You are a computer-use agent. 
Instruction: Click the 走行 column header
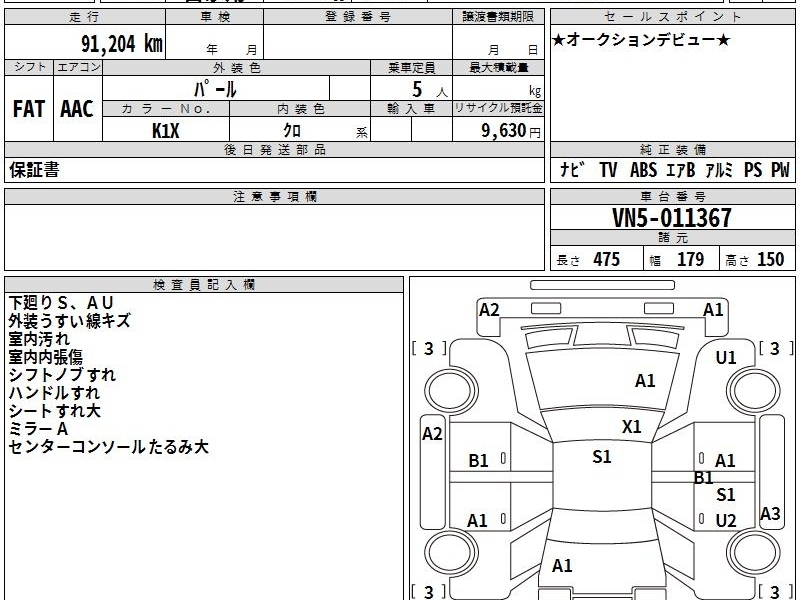pyautogui.click(x=85, y=16)
